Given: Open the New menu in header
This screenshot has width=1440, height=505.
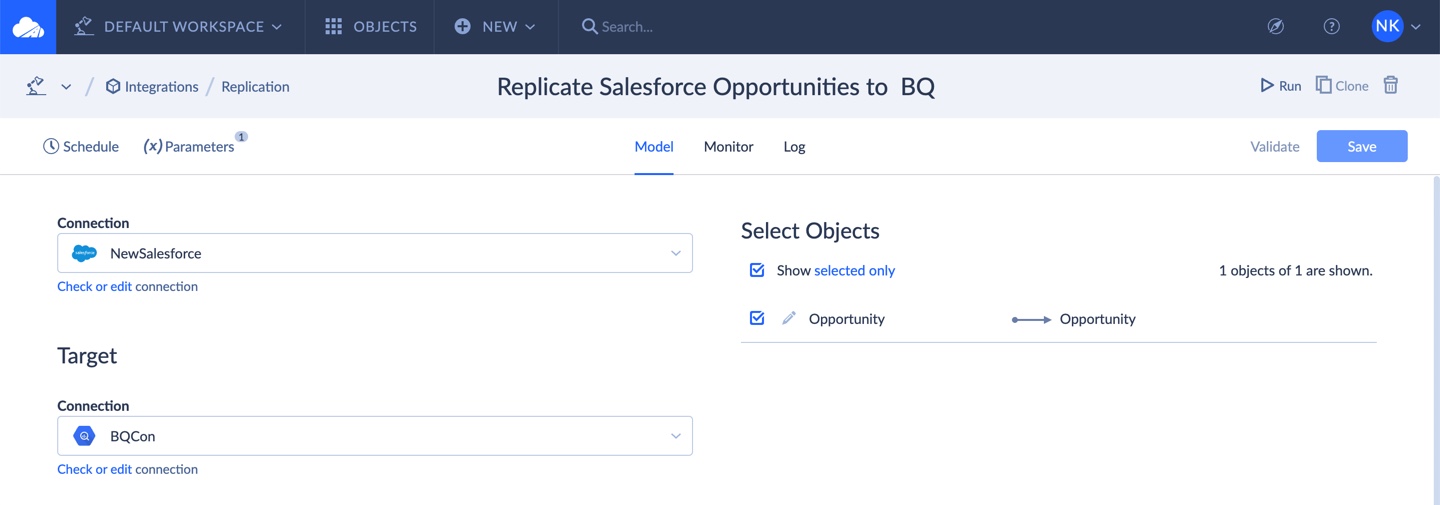Looking at the screenshot, I should (x=495, y=27).
